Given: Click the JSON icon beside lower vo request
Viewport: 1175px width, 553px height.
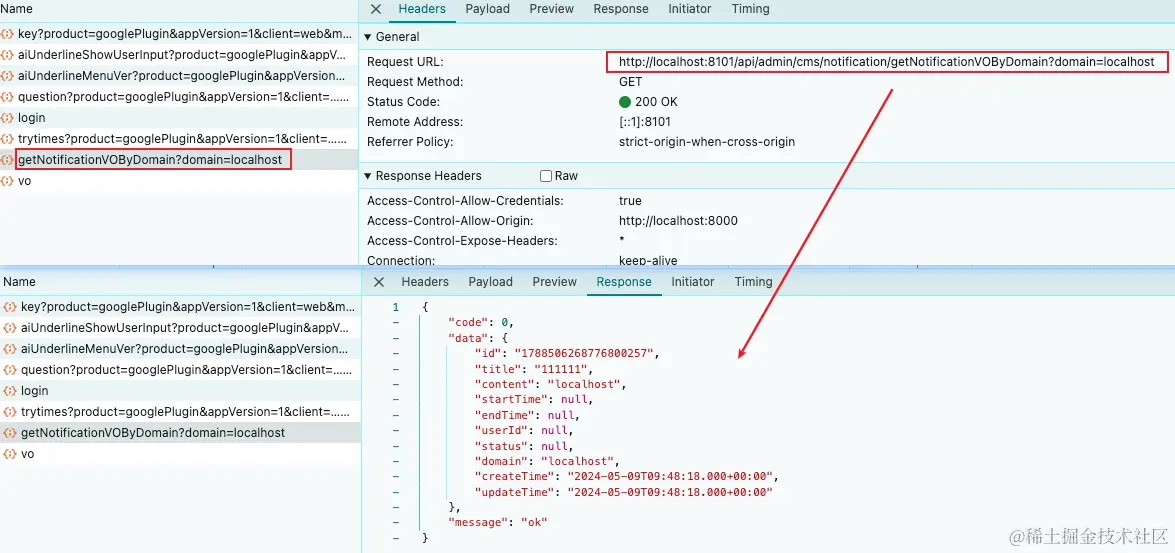Looking at the screenshot, I should click(x=10, y=453).
